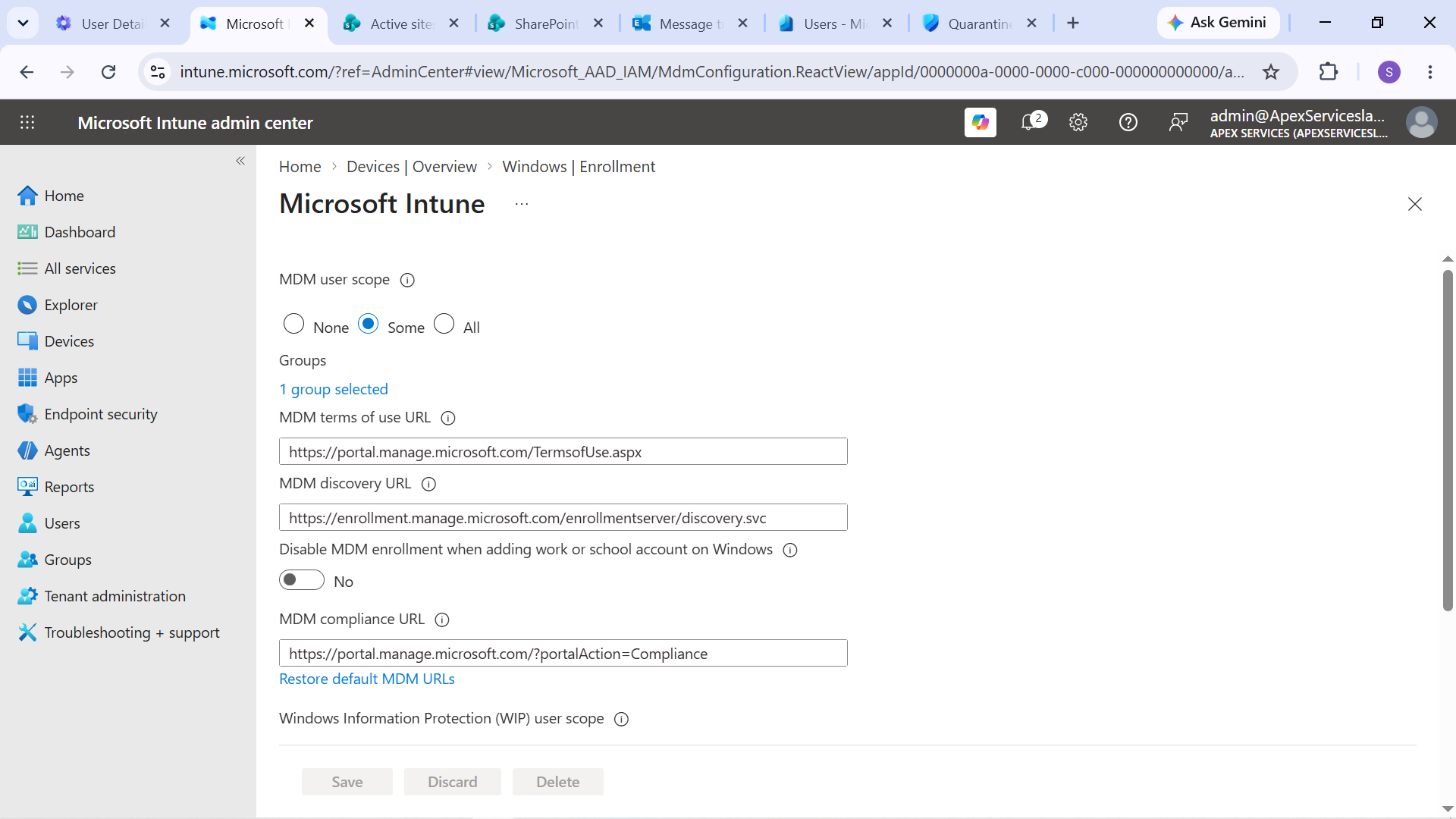Go to Home breadcrumb

click(300, 167)
